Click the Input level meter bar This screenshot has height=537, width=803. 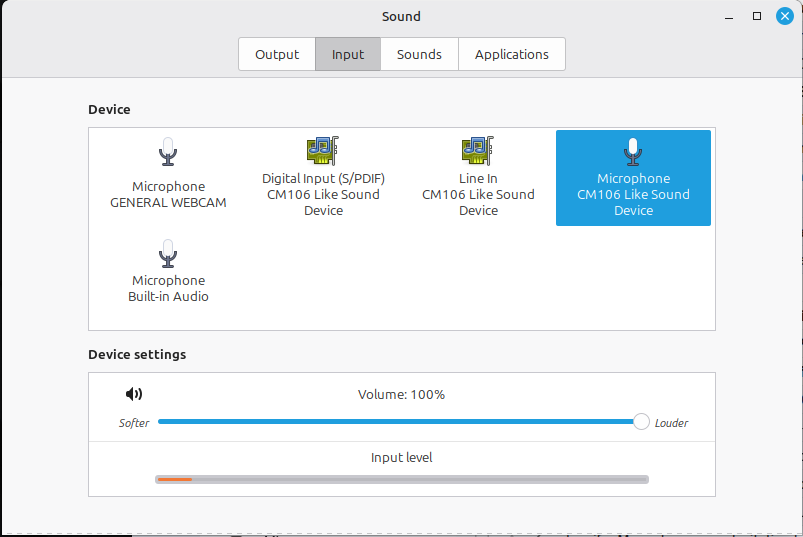click(x=402, y=479)
